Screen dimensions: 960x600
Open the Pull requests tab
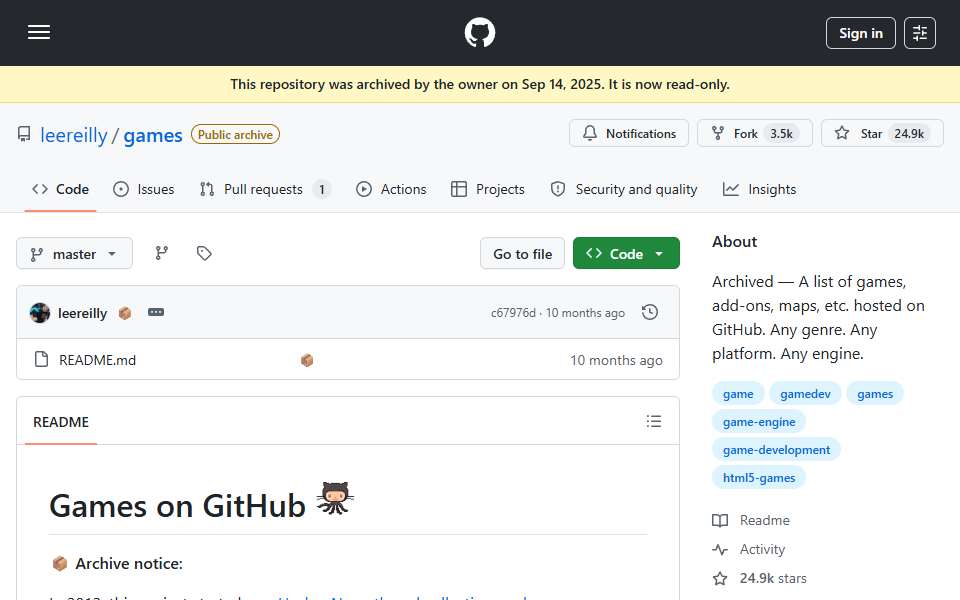264,189
